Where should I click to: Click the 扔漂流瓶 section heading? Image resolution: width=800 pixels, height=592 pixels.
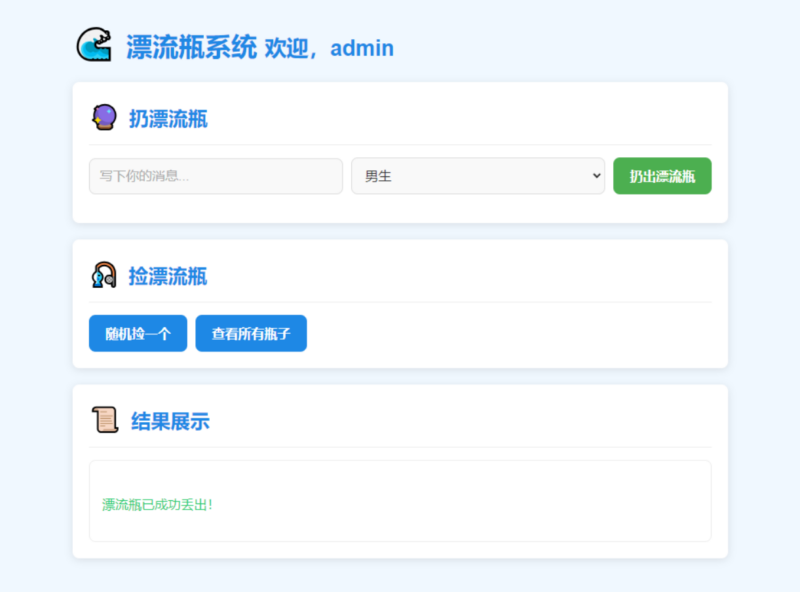click(x=168, y=119)
